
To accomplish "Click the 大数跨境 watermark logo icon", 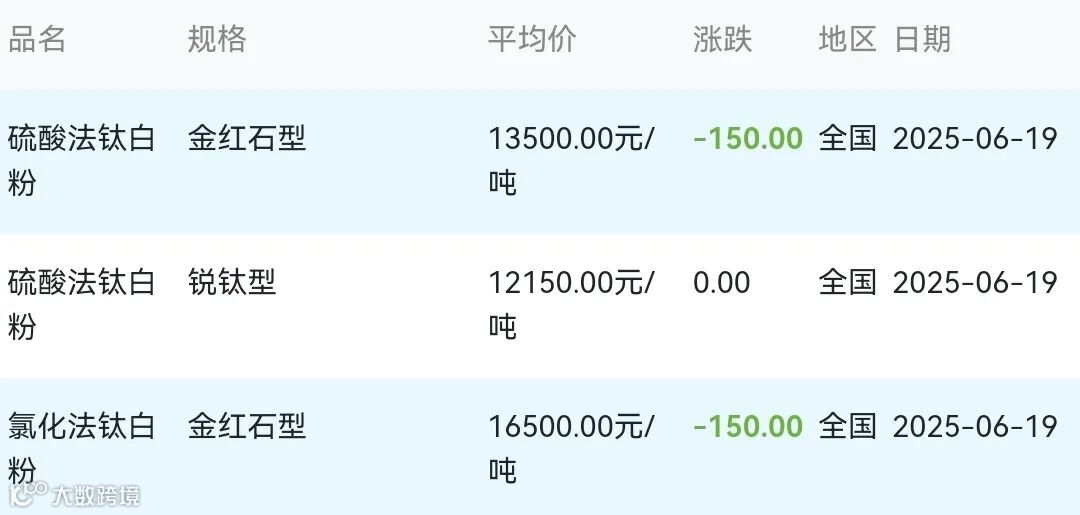I will pos(28,494).
